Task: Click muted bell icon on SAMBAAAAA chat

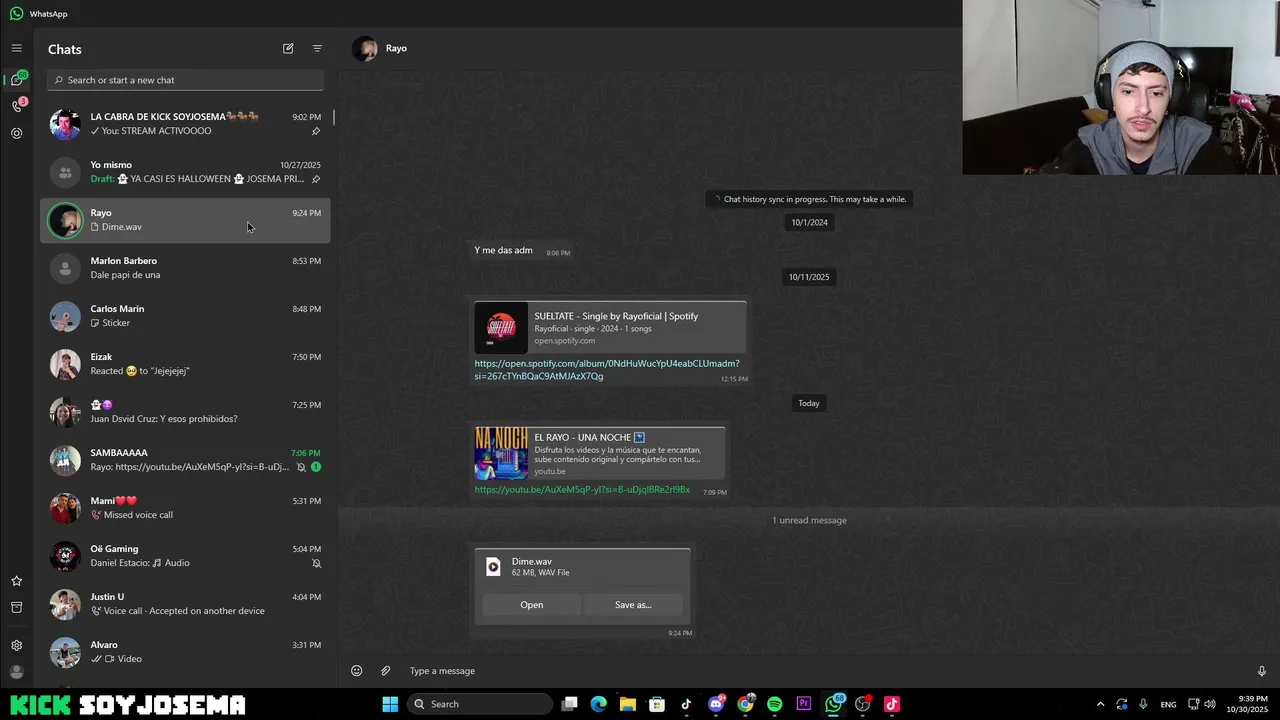Action: (x=301, y=467)
